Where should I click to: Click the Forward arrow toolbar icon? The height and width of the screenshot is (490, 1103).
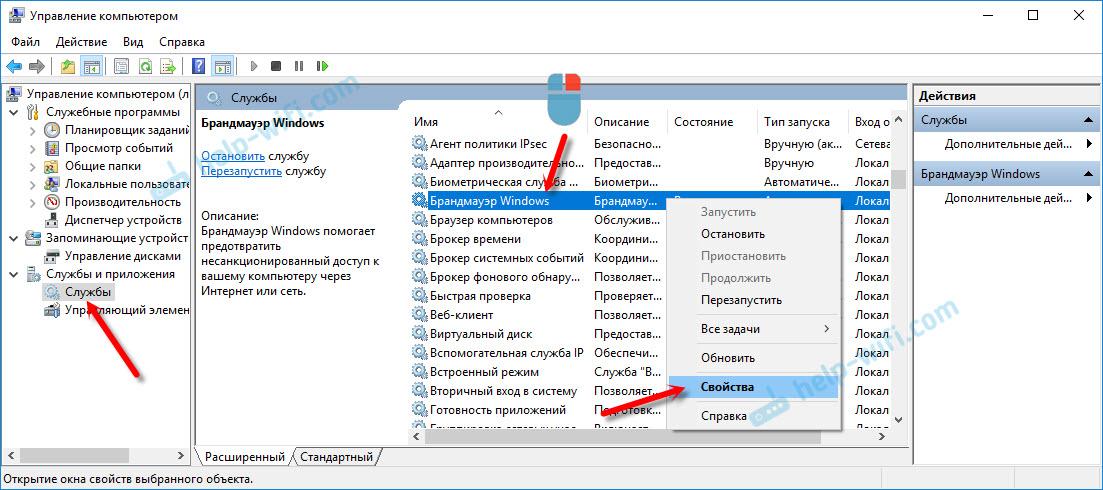click(37, 66)
